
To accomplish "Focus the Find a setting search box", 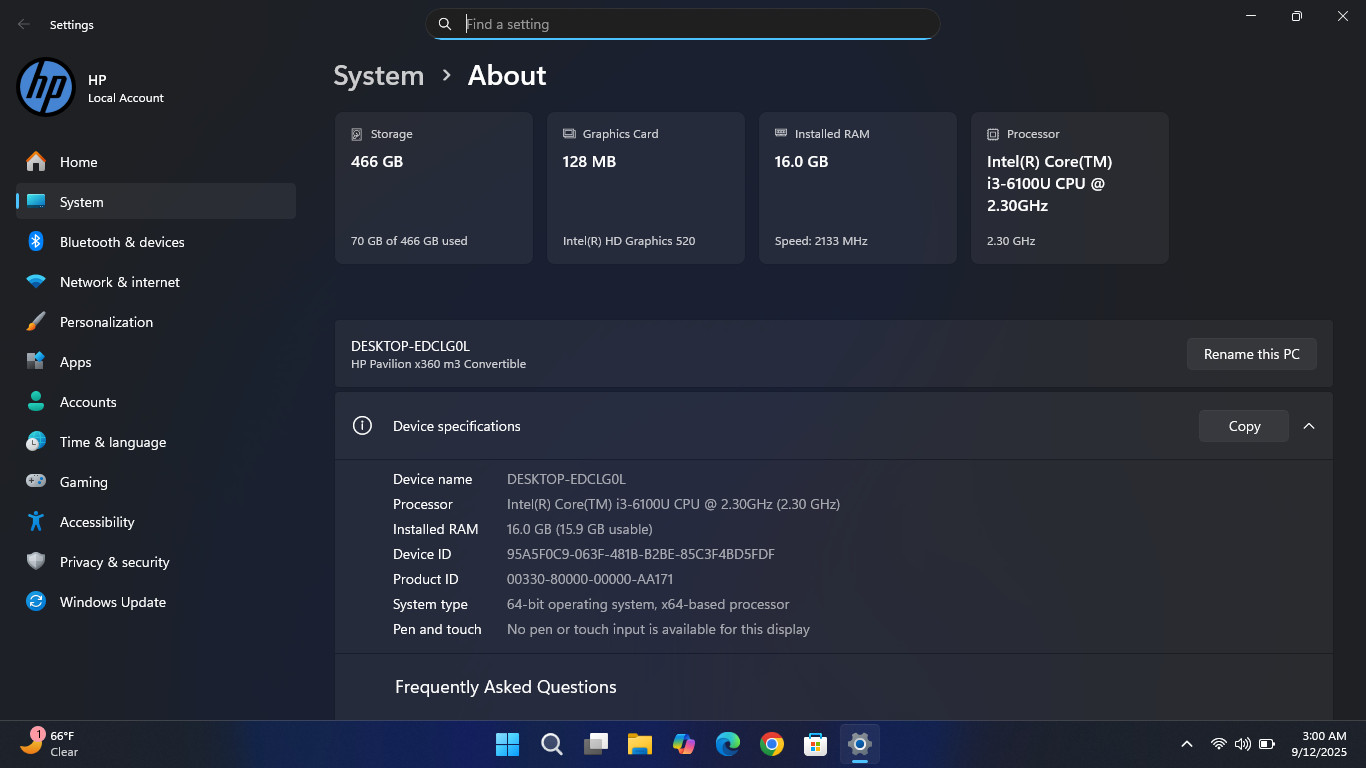I will click(683, 24).
